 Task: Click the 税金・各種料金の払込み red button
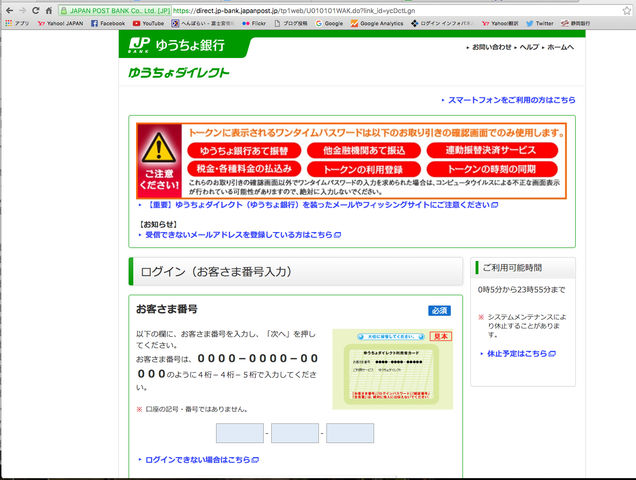244,168
